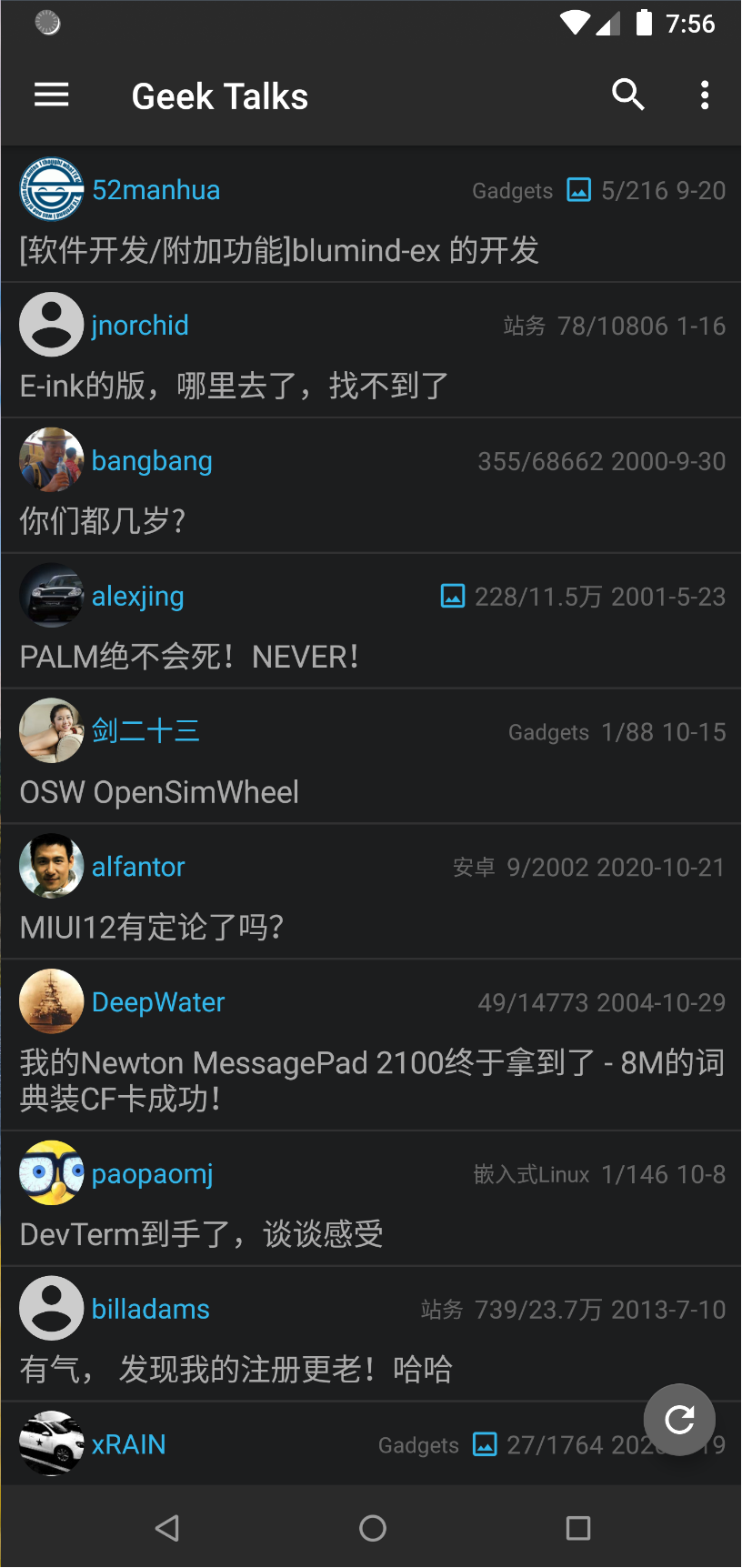Tap the Geek Talks title

pyautogui.click(x=220, y=96)
